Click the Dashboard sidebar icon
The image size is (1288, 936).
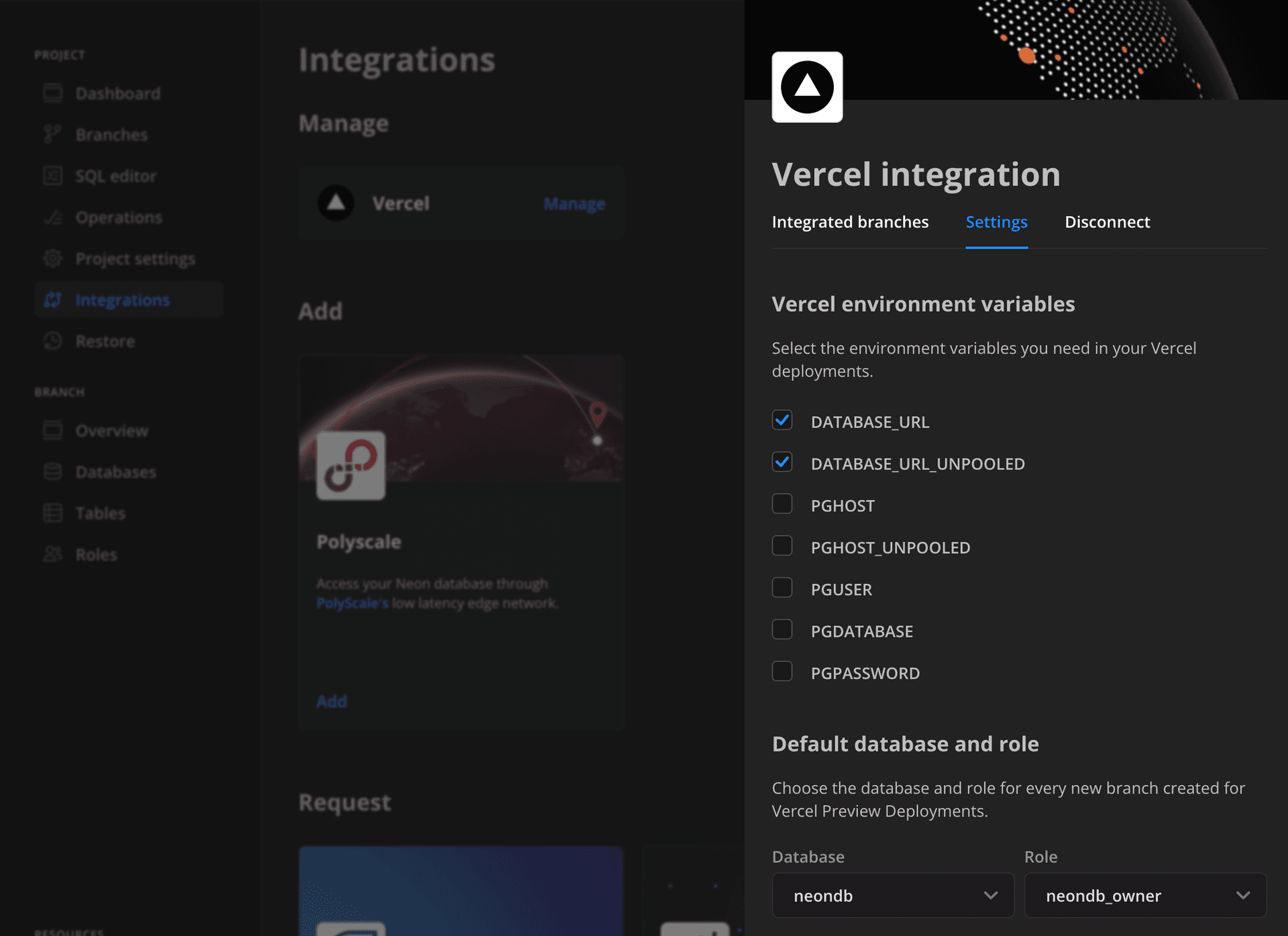[52, 93]
